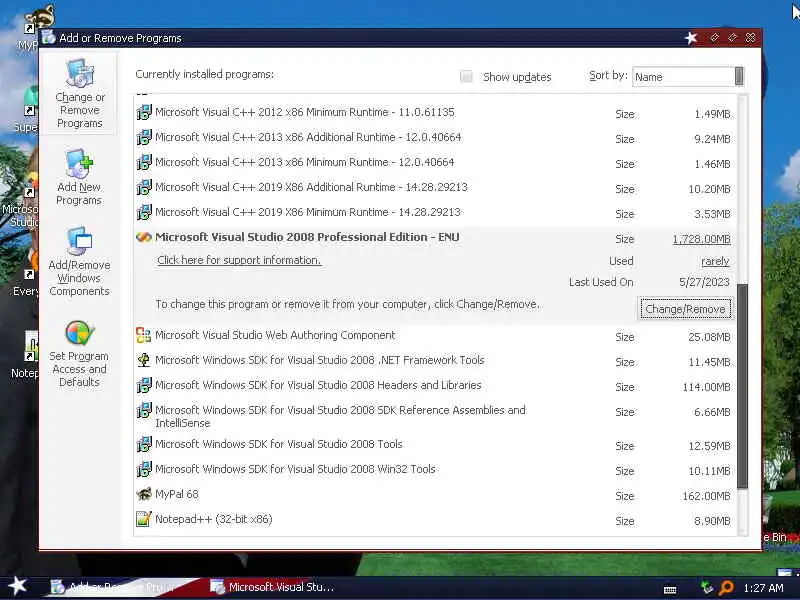Image resolution: width=800 pixels, height=600 pixels.
Task: Click icon of Visual C++ 2019 X86 Minimum Runtime
Action: point(144,212)
